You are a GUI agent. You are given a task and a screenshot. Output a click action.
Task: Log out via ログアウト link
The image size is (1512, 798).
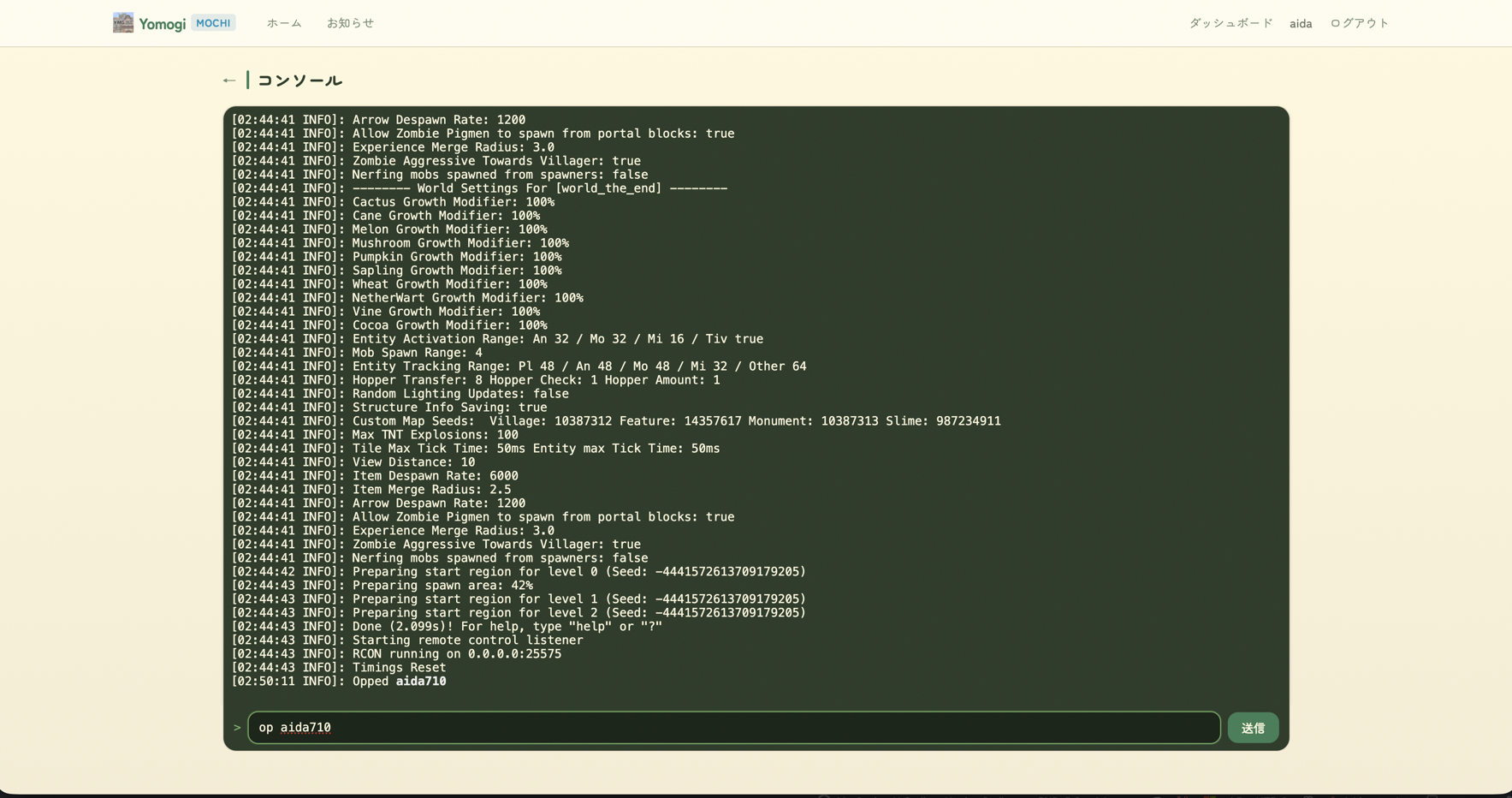tap(1360, 23)
